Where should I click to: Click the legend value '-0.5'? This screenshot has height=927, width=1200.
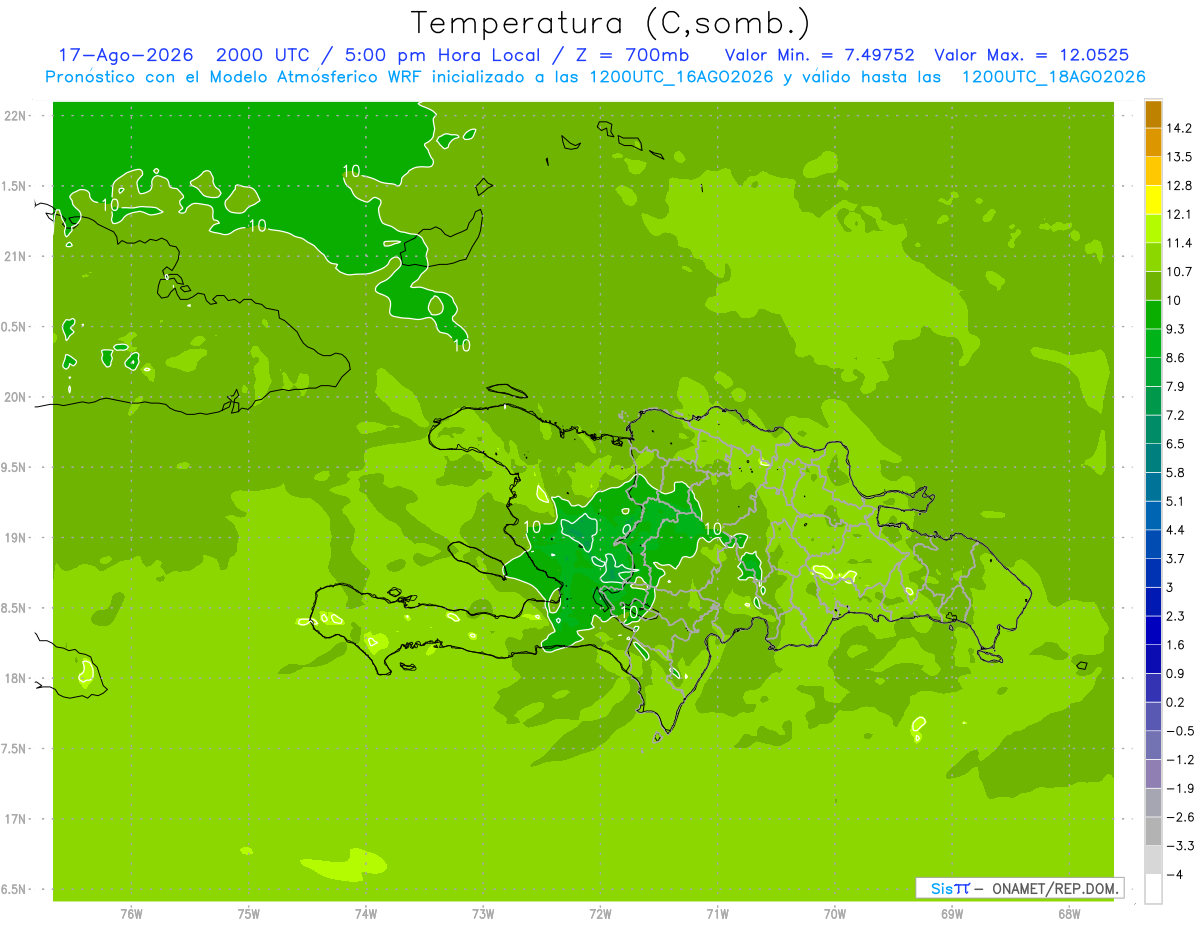point(1180,731)
